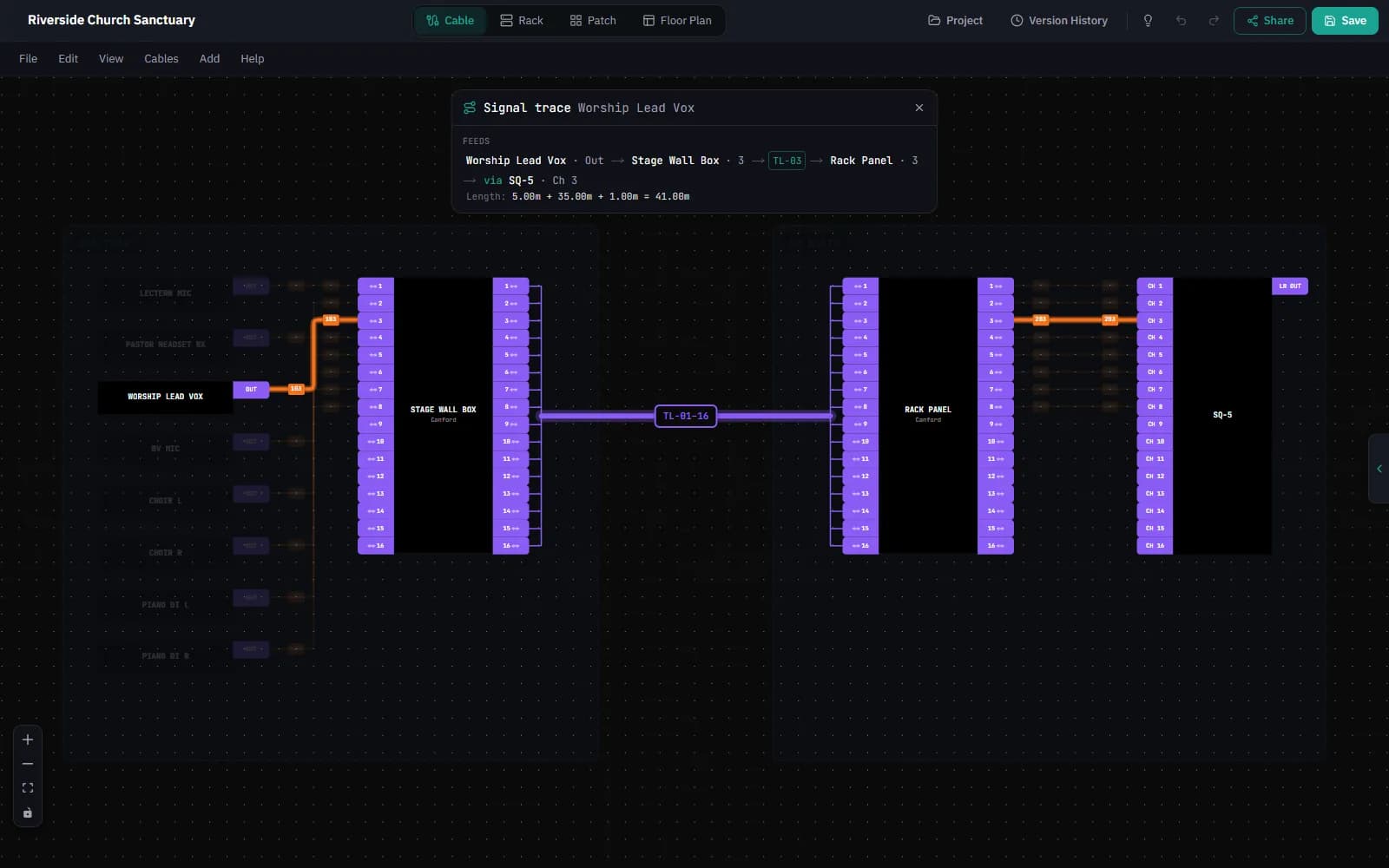Click Stage Wall Box input port 3

click(376, 320)
